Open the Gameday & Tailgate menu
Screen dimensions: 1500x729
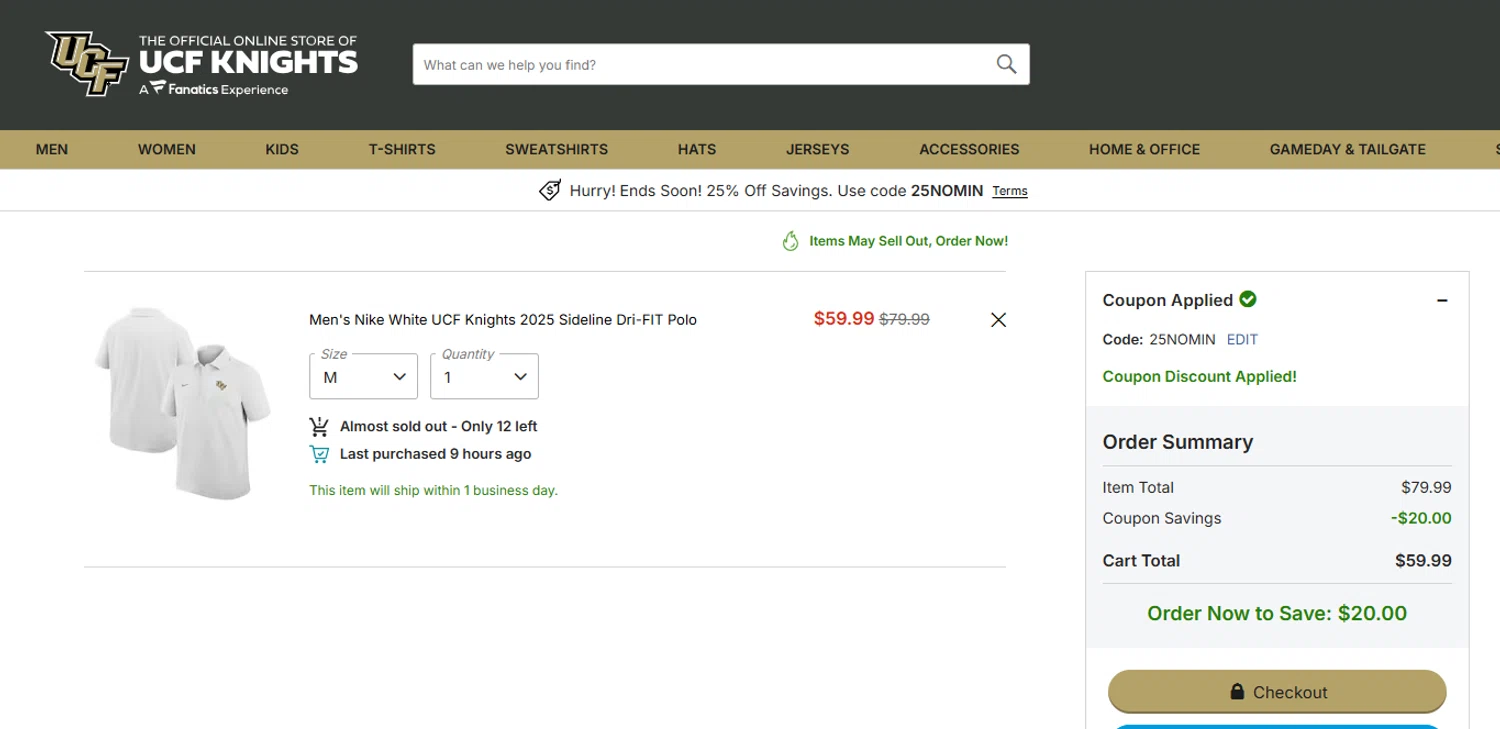tap(1347, 149)
